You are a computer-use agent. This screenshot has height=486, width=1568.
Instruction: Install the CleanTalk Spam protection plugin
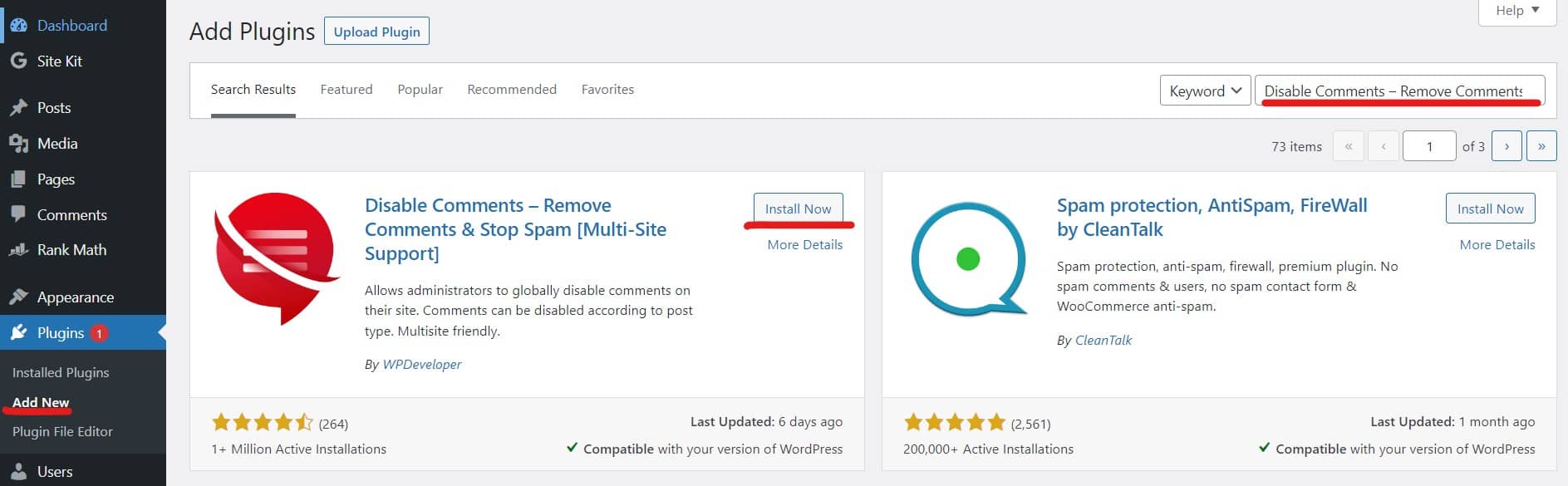(1490, 209)
